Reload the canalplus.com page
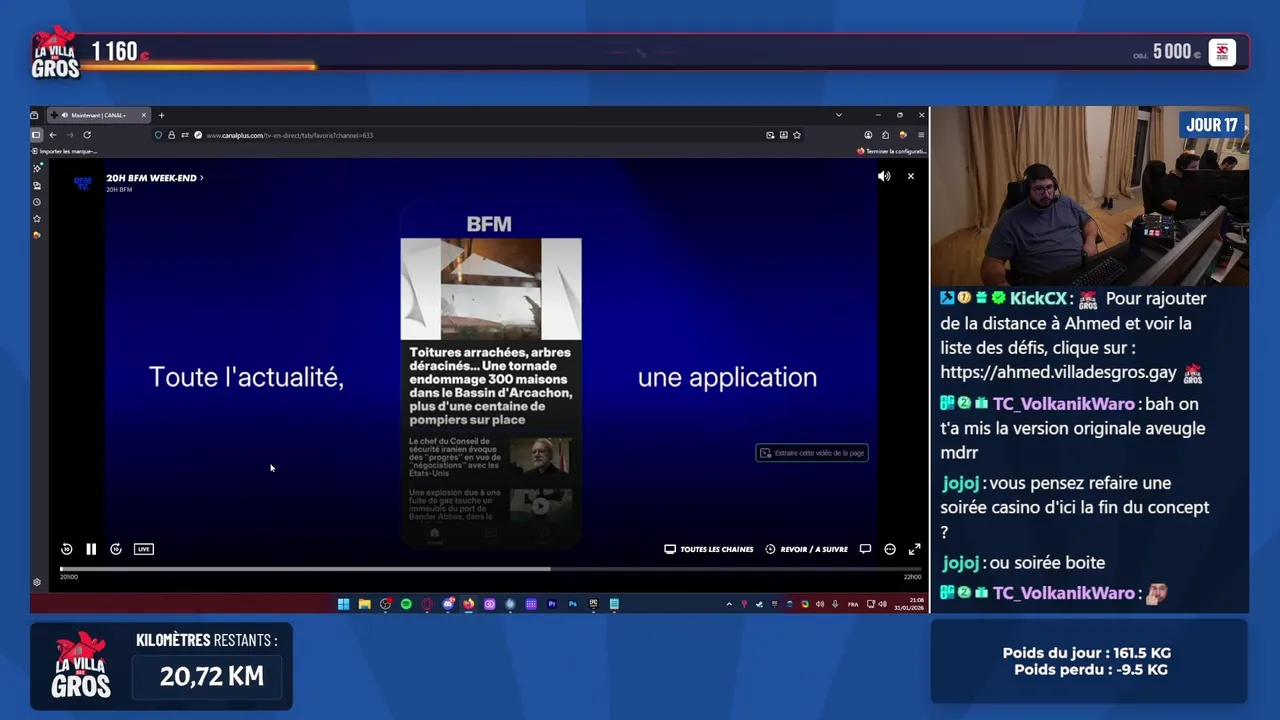1280x720 pixels. pos(87,135)
